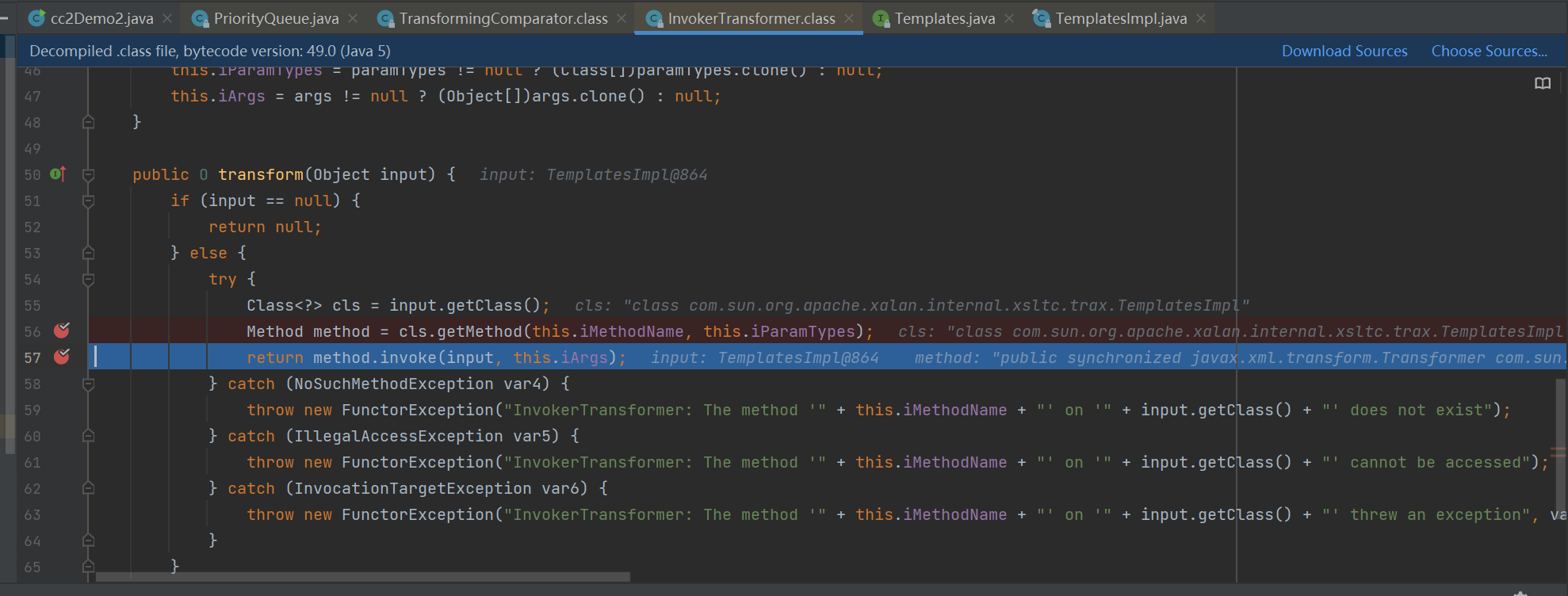Close the Templates.java tab
Viewport: 1568px width, 596px height.
pyautogui.click(x=1009, y=18)
